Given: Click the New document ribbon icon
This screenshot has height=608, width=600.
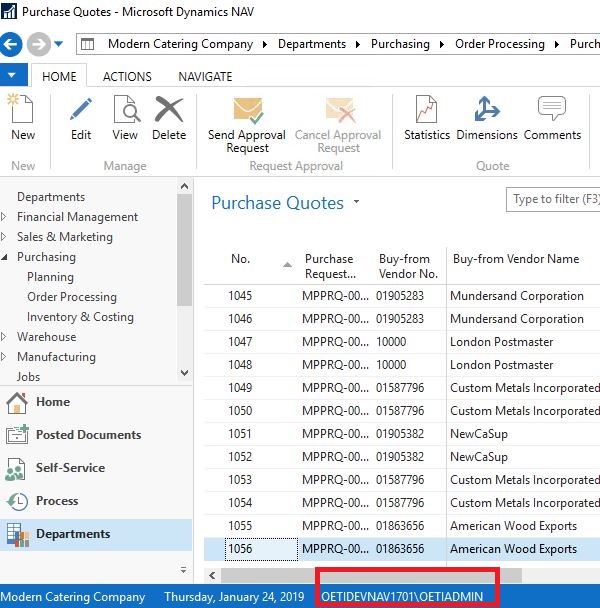Looking at the screenshot, I should (21, 110).
